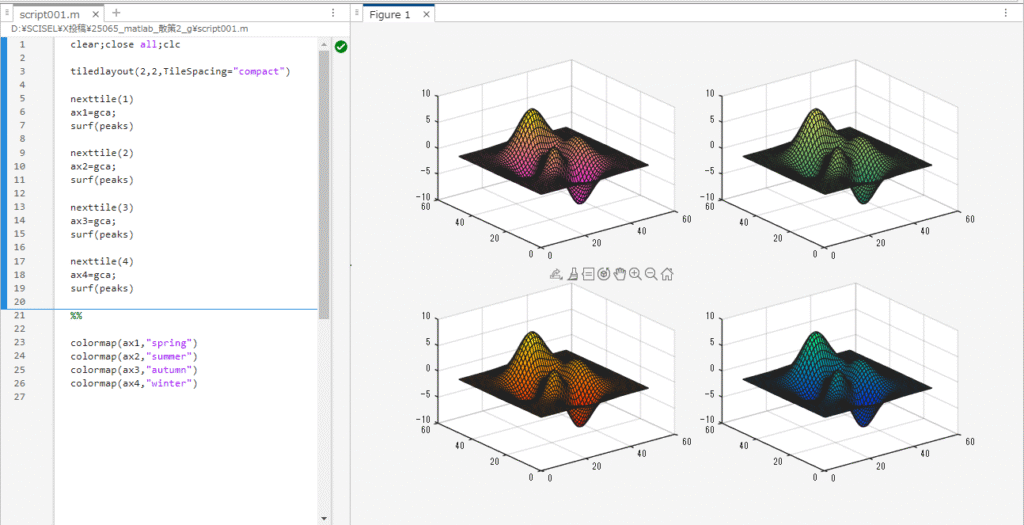
Task: Click the colormap(ax1,"spring") line
Action: point(134,343)
